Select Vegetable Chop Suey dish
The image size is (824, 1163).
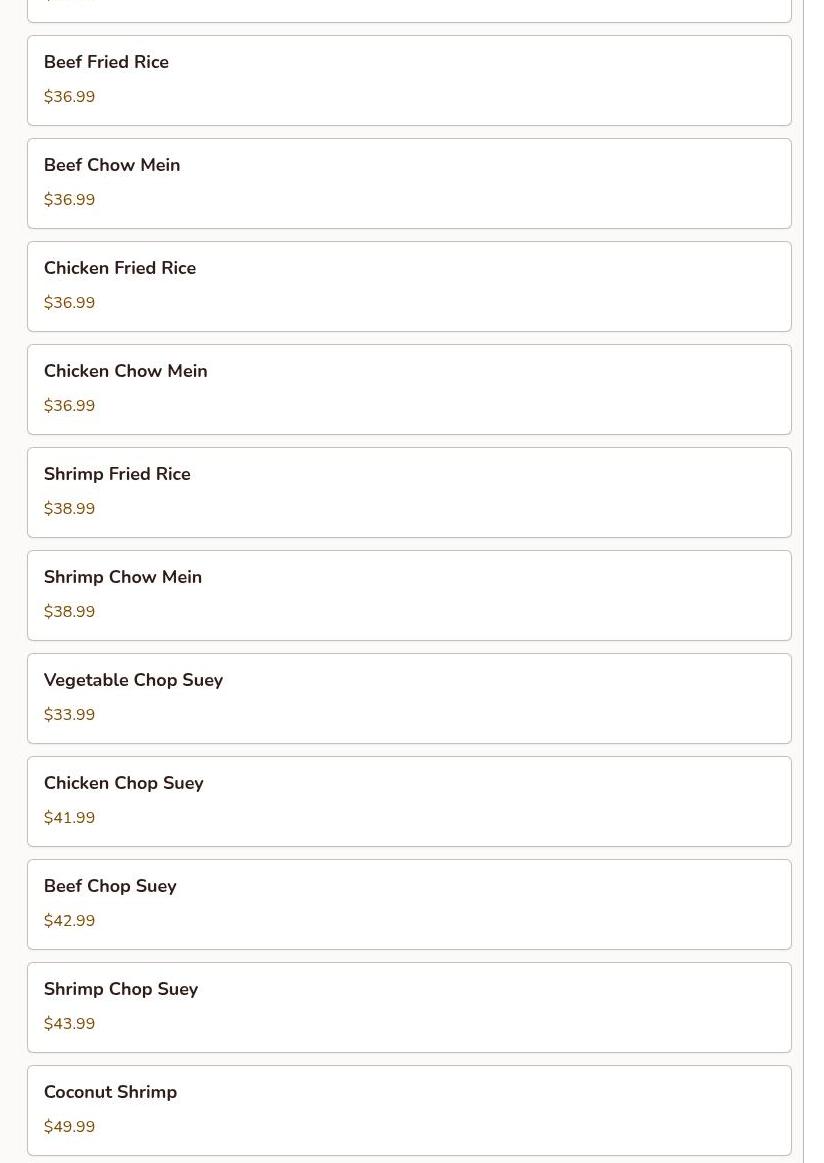pos(409,699)
